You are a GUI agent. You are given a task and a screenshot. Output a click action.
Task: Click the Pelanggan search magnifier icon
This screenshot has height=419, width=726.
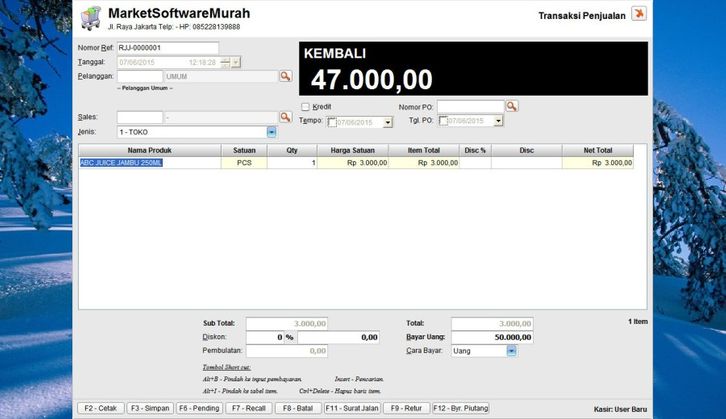285,76
